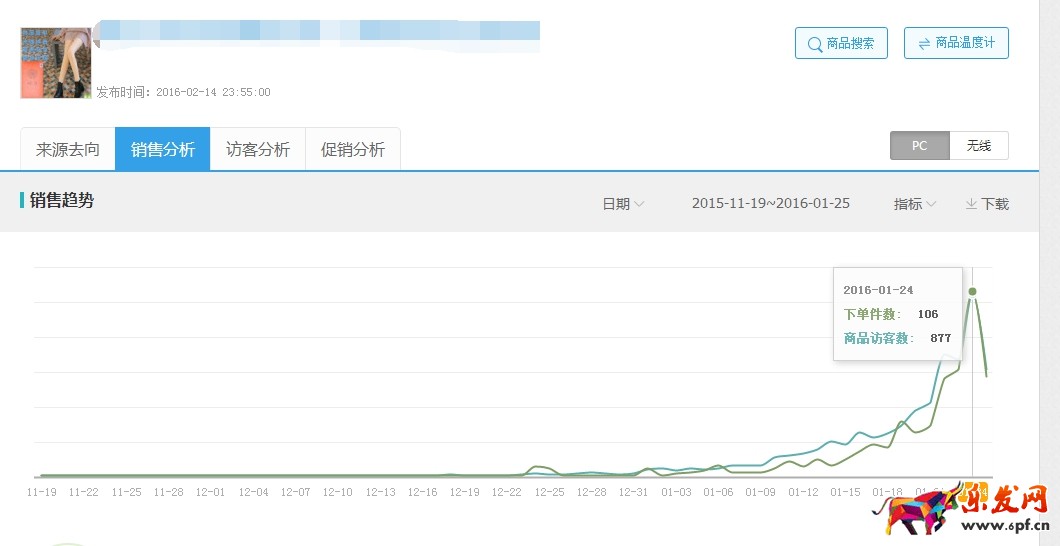Go to the 促销分析 tab
The height and width of the screenshot is (546, 1060).
point(353,149)
